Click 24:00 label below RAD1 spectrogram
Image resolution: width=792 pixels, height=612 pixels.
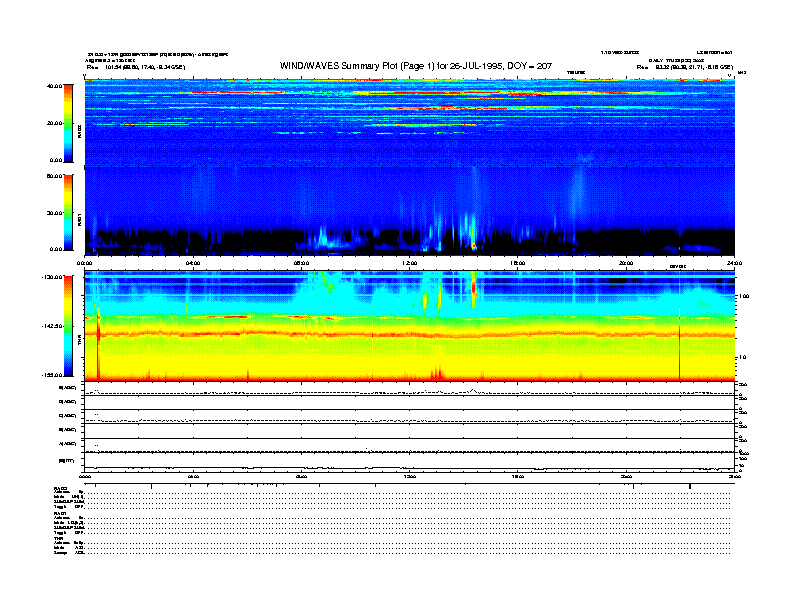point(734,263)
